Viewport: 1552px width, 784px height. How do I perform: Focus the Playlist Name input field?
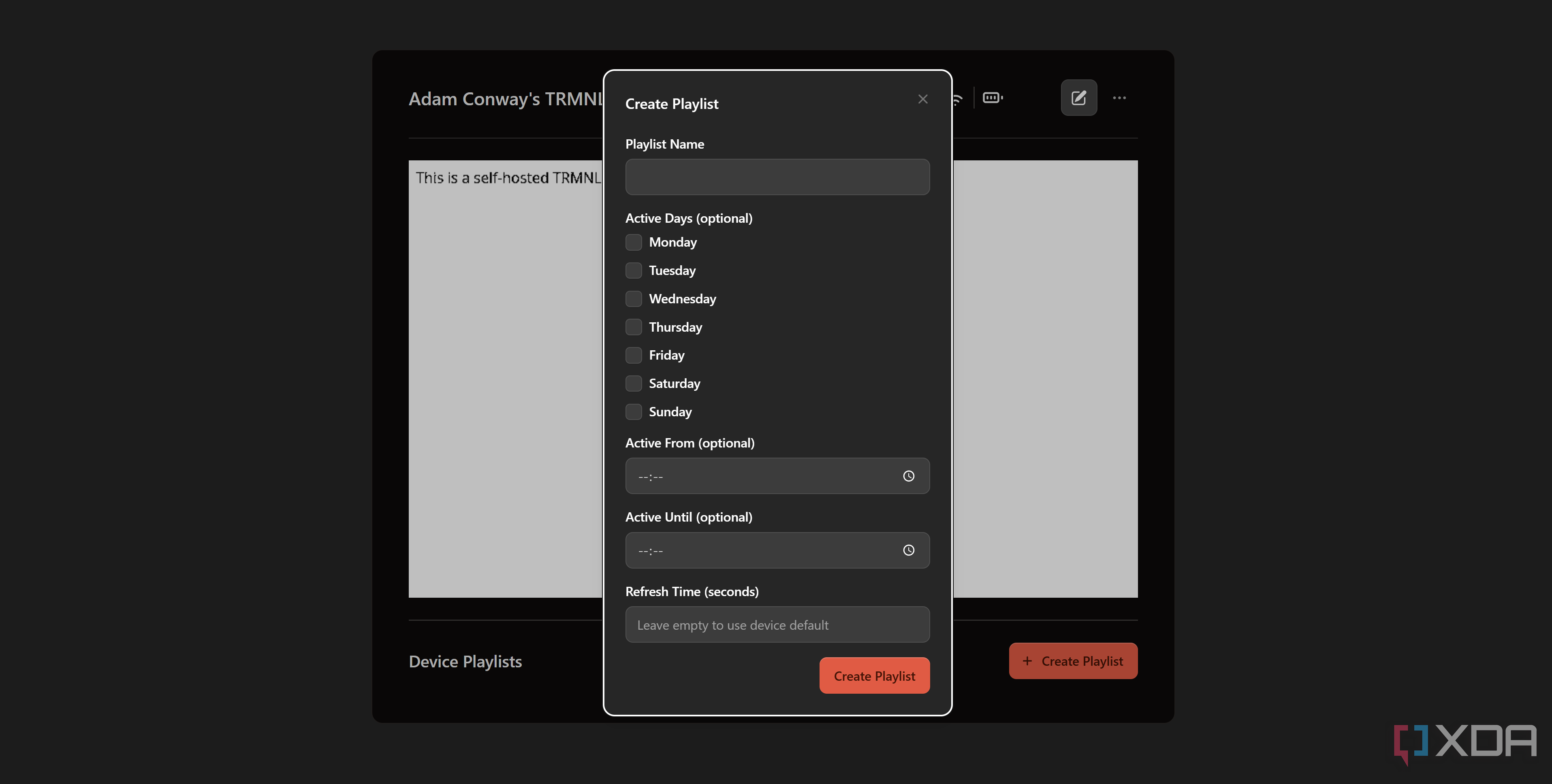tap(777, 177)
